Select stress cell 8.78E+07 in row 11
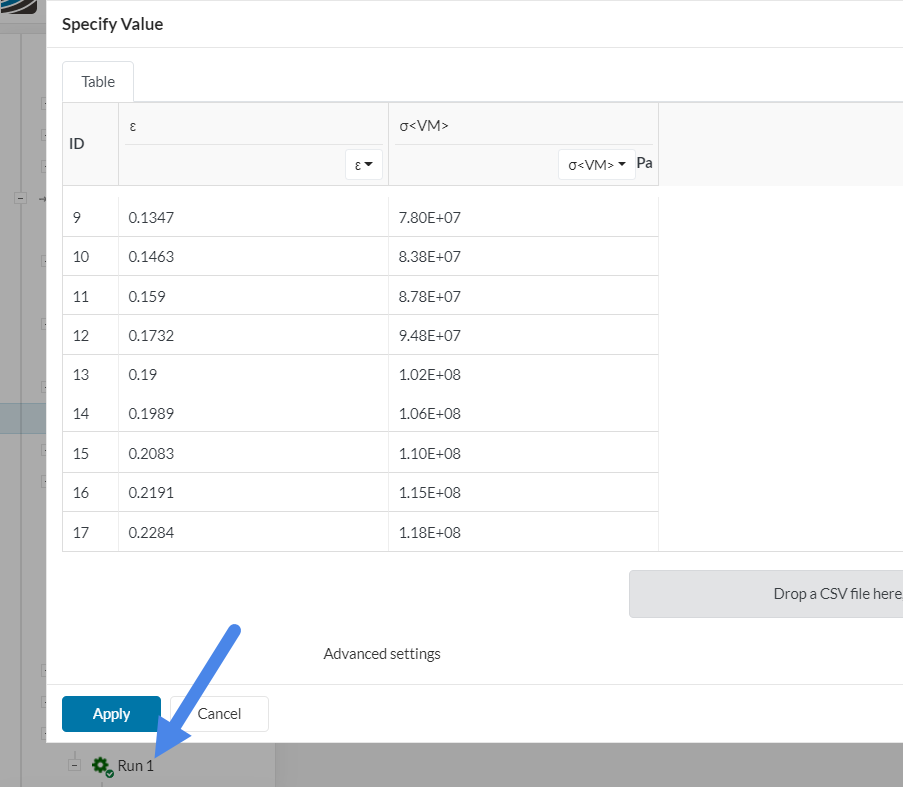This screenshot has height=787, width=903. (x=523, y=296)
